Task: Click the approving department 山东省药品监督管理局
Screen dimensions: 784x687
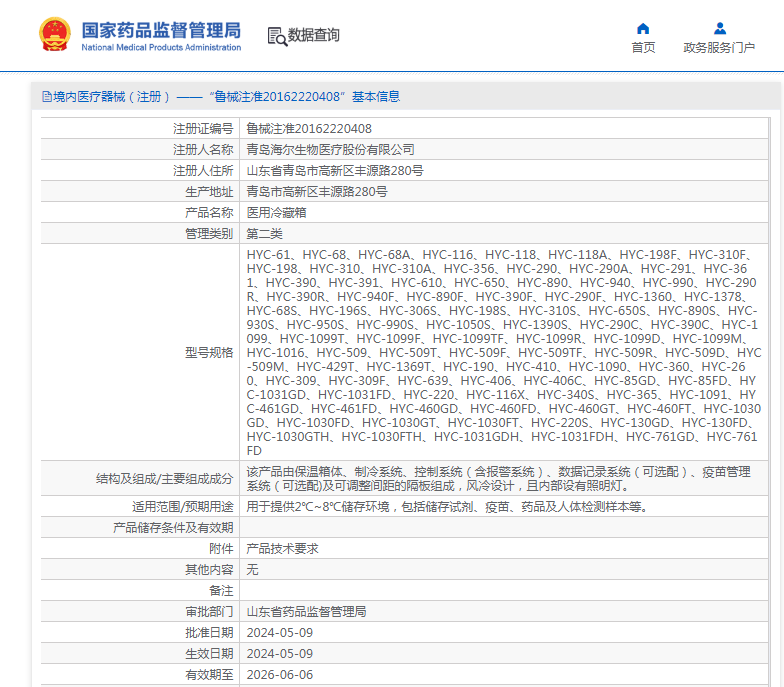Action: click(306, 612)
